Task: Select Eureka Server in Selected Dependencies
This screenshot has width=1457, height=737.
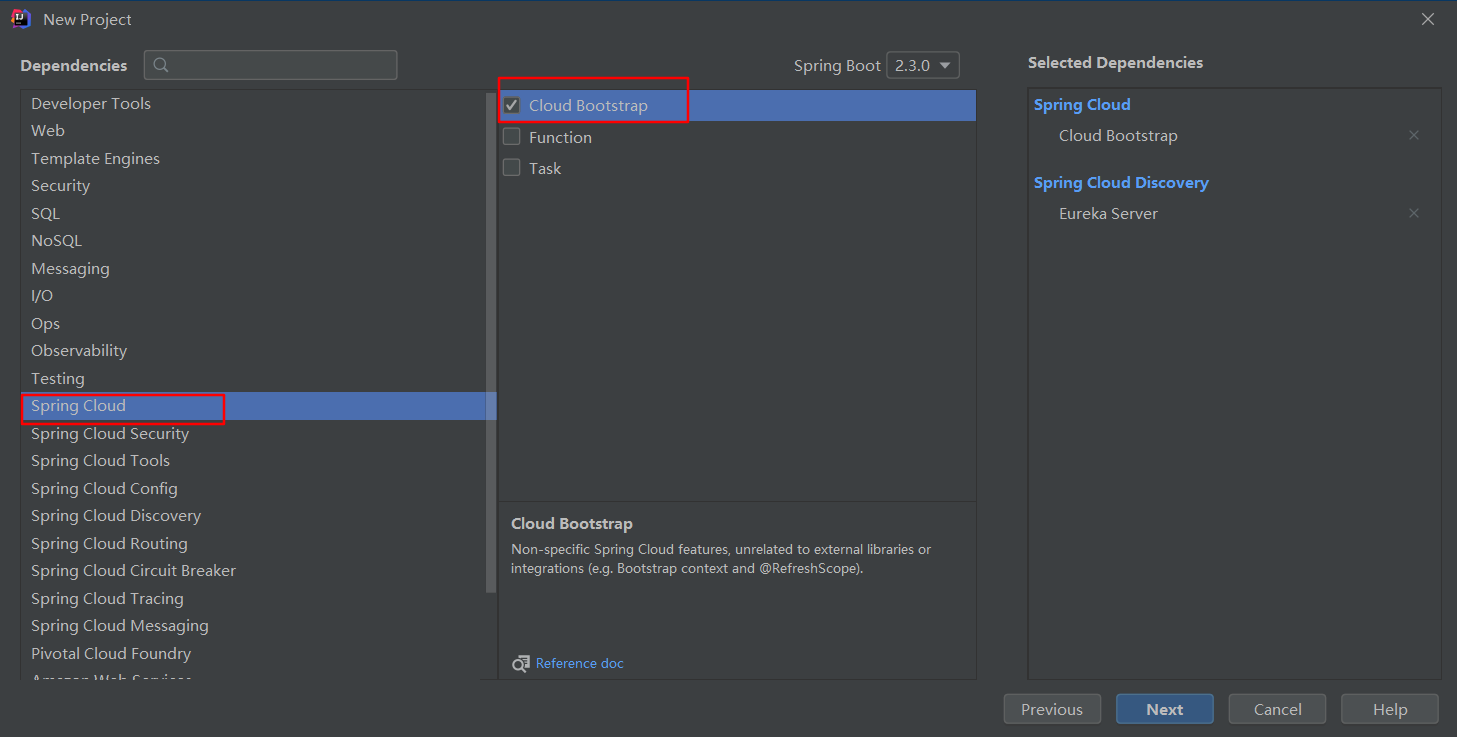Action: (x=1108, y=213)
